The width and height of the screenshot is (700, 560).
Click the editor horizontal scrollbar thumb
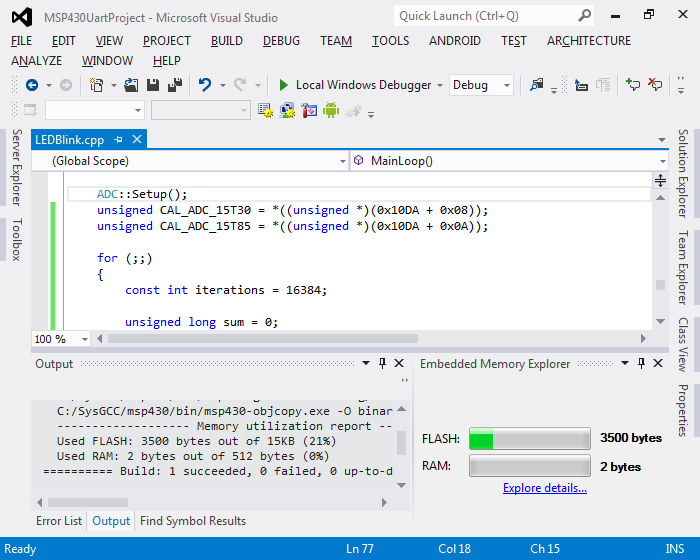pyautogui.click(x=263, y=339)
